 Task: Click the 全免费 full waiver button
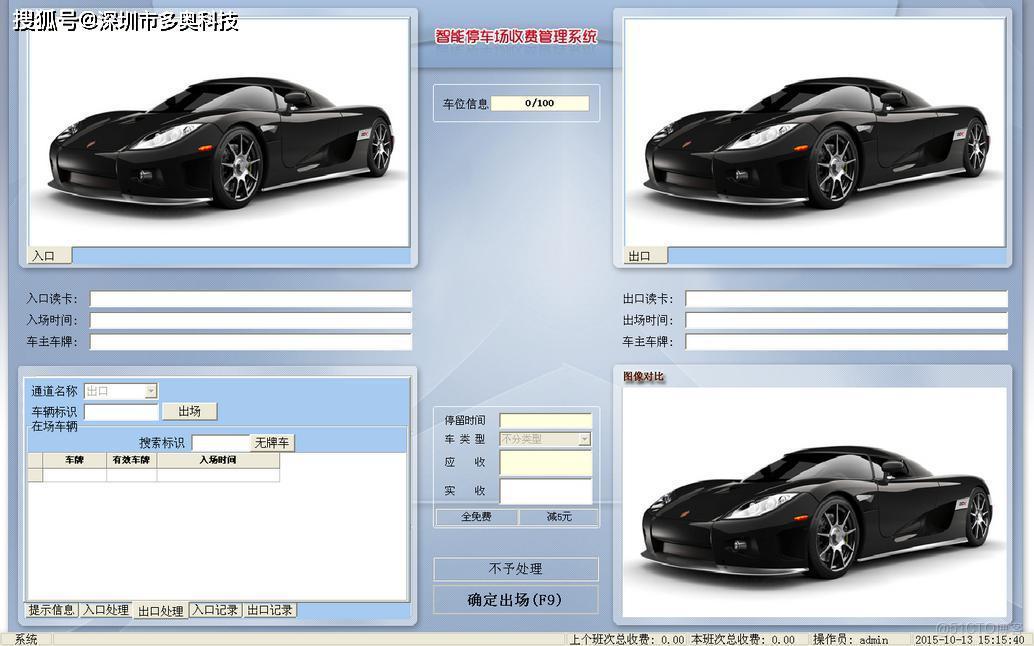477,517
